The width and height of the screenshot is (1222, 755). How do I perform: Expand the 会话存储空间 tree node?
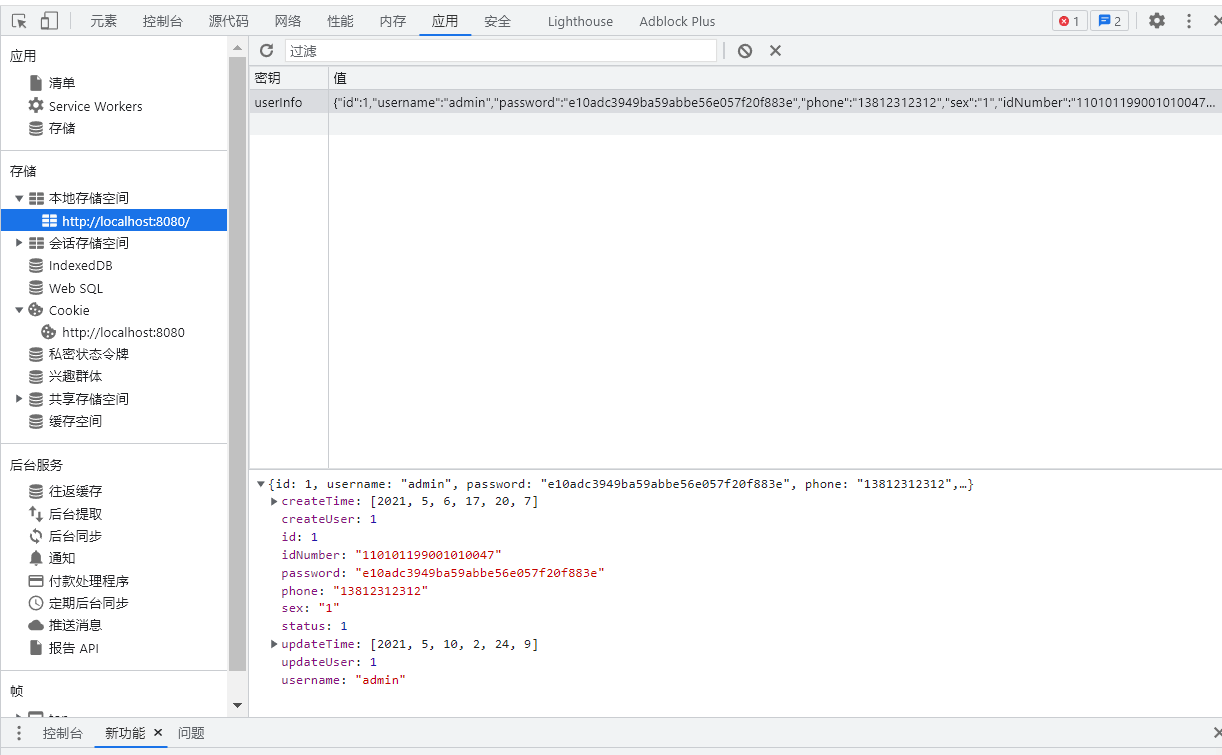(x=19, y=243)
